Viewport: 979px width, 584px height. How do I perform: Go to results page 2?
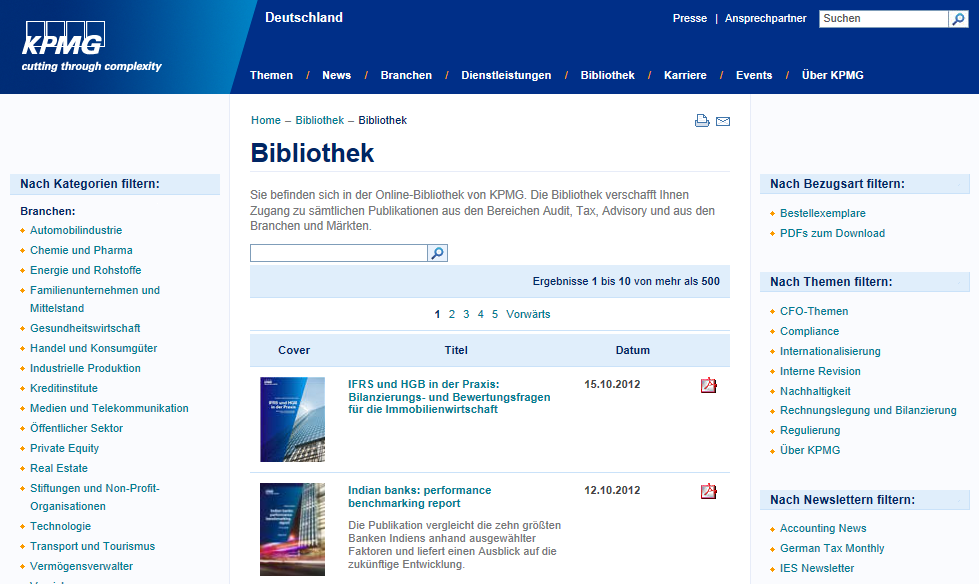451,314
